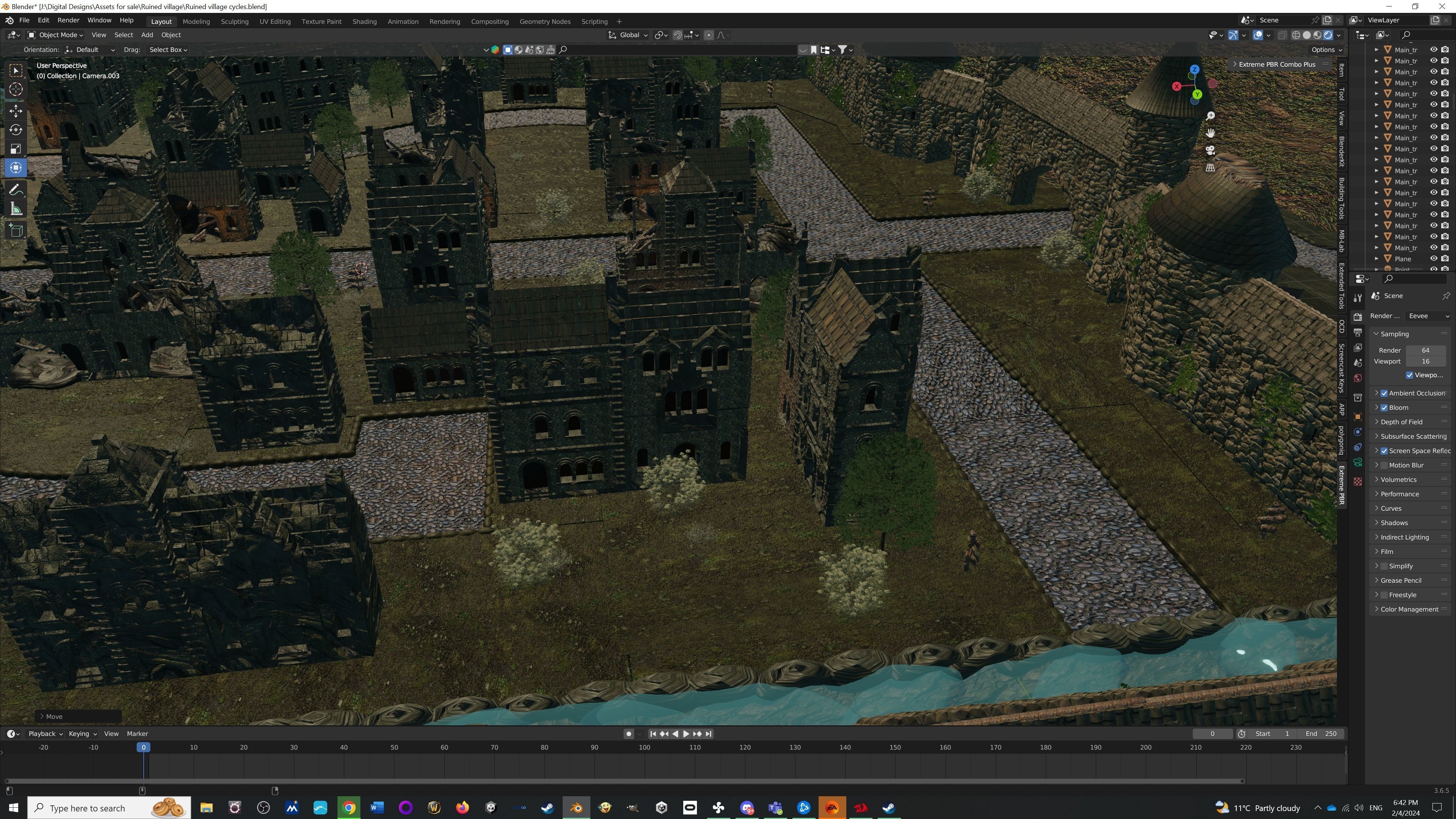Open the Output properties tab icon
Screen dimensions: 1456x819
1358,333
